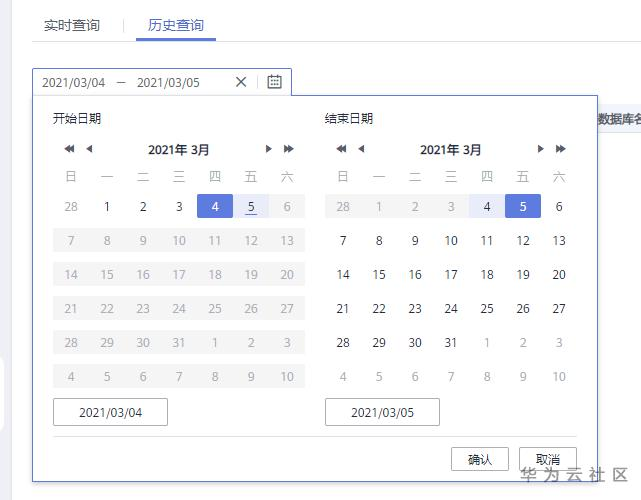641x500 pixels.
Task: Select day 3 in the start date calendar
Action: click(x=179, y=207)
